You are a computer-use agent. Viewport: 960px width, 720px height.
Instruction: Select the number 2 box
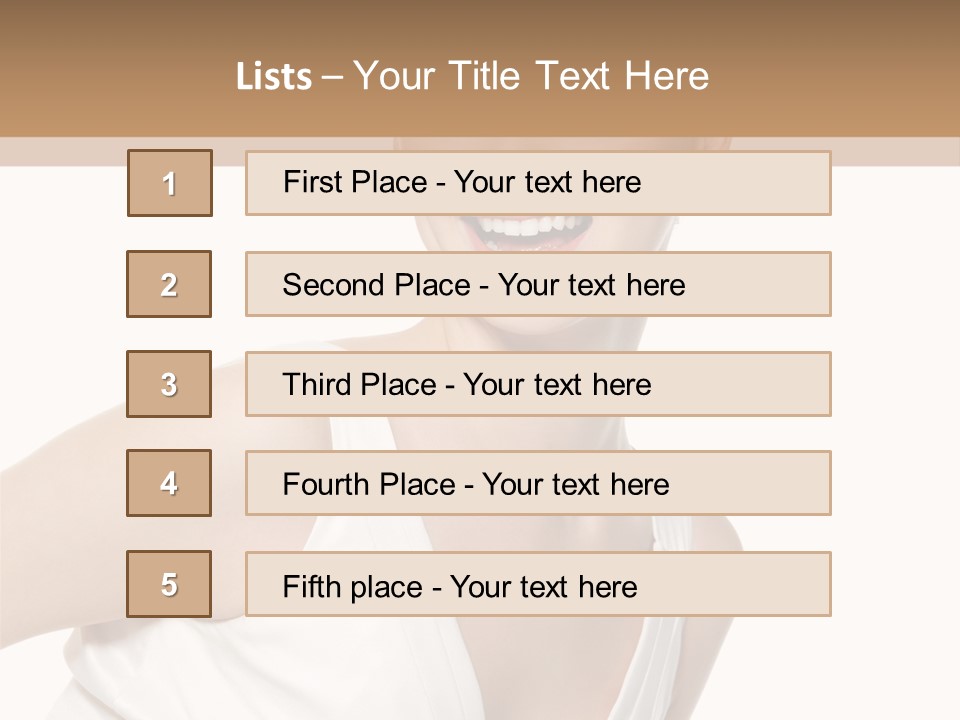169,284
